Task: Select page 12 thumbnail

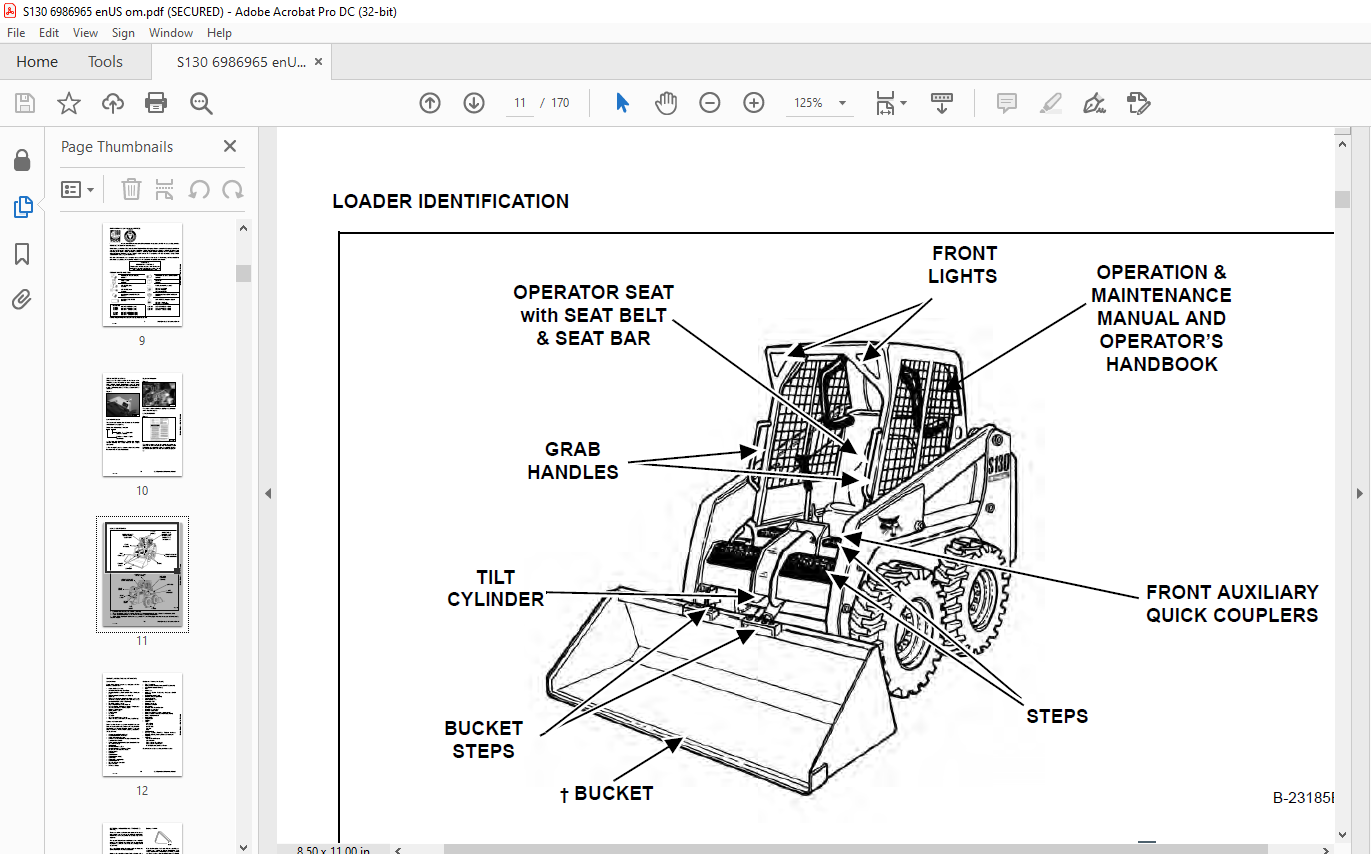Action: [141, 724]
